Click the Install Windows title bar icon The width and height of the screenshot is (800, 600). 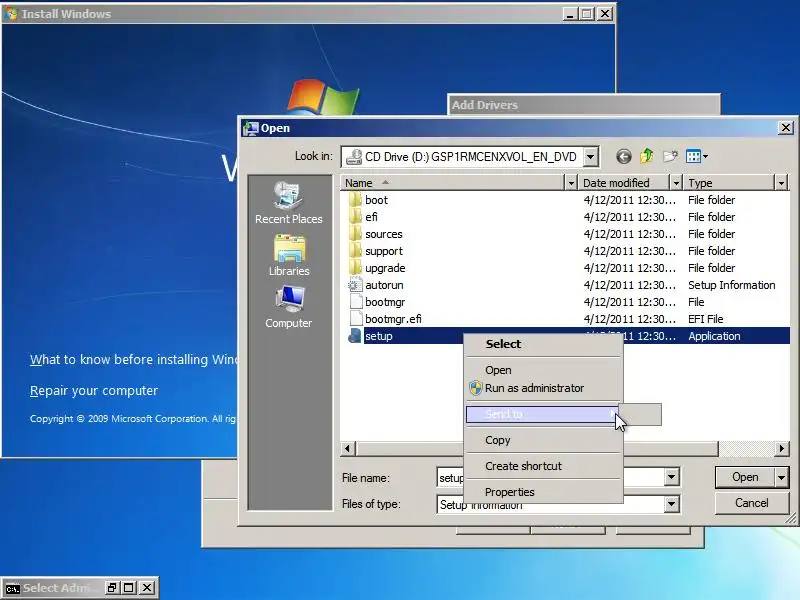(x=10, y=13)
